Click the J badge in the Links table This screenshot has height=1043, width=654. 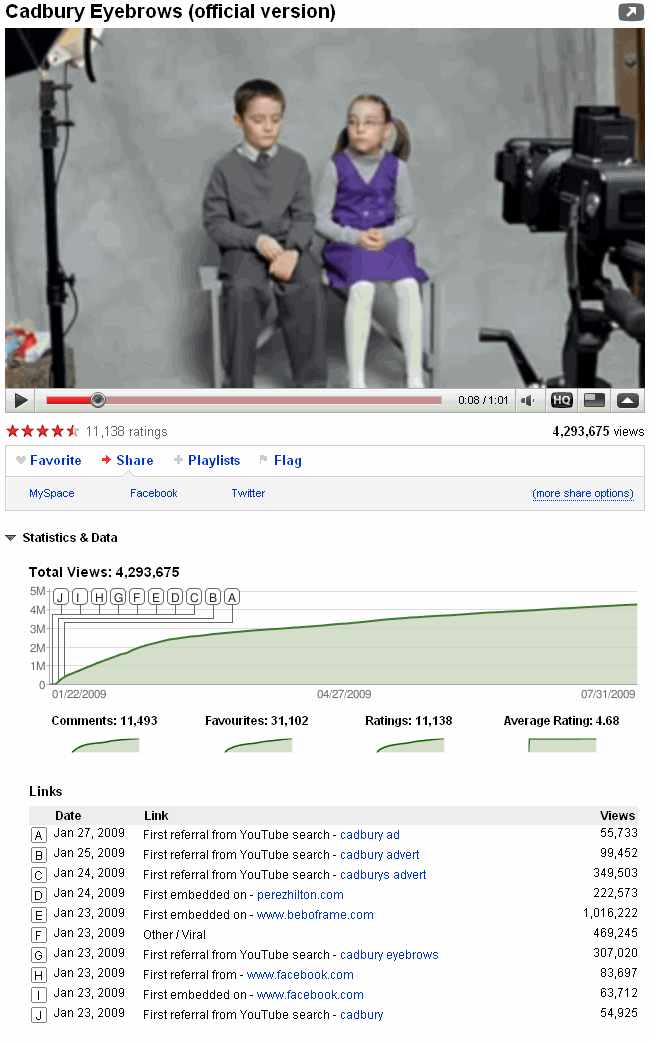tap(39, 1015)
